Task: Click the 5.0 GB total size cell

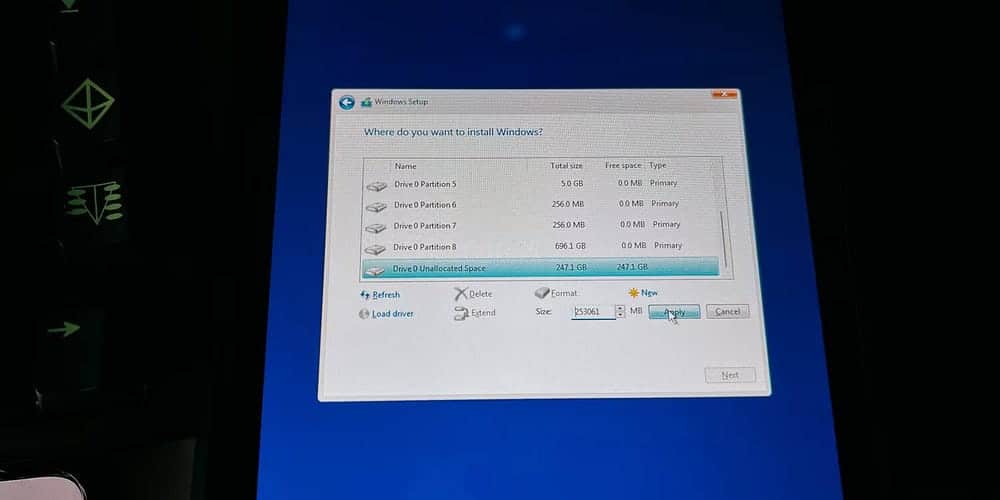Action: pos(572,183)
